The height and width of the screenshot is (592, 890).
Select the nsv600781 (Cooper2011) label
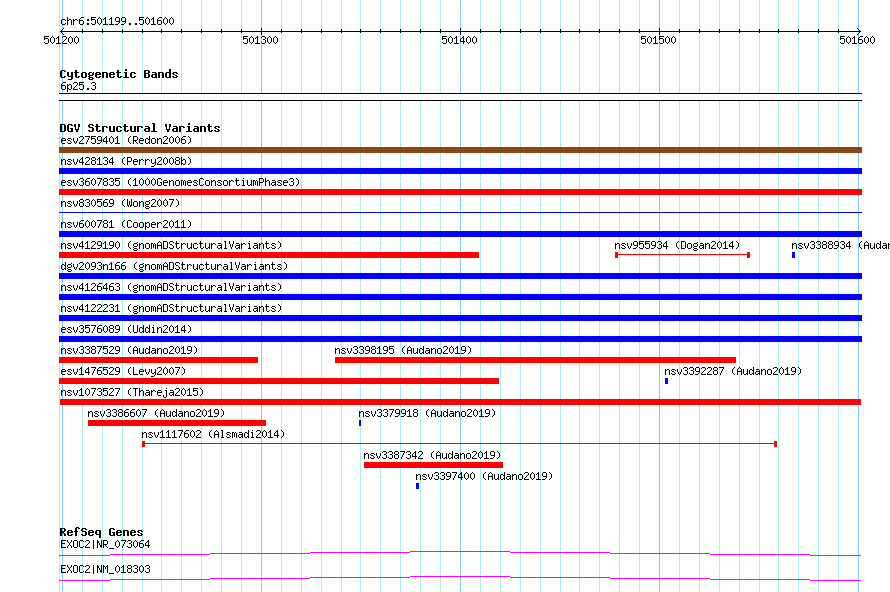click(x=126, y=224)
